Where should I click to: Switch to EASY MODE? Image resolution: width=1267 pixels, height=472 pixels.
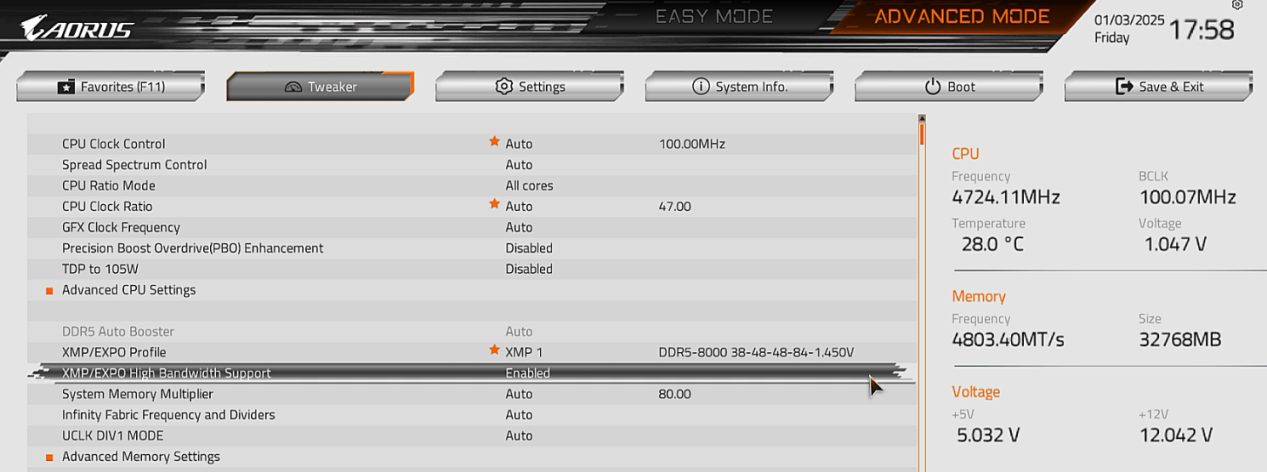pyautogui.click(x=714, y=17)
